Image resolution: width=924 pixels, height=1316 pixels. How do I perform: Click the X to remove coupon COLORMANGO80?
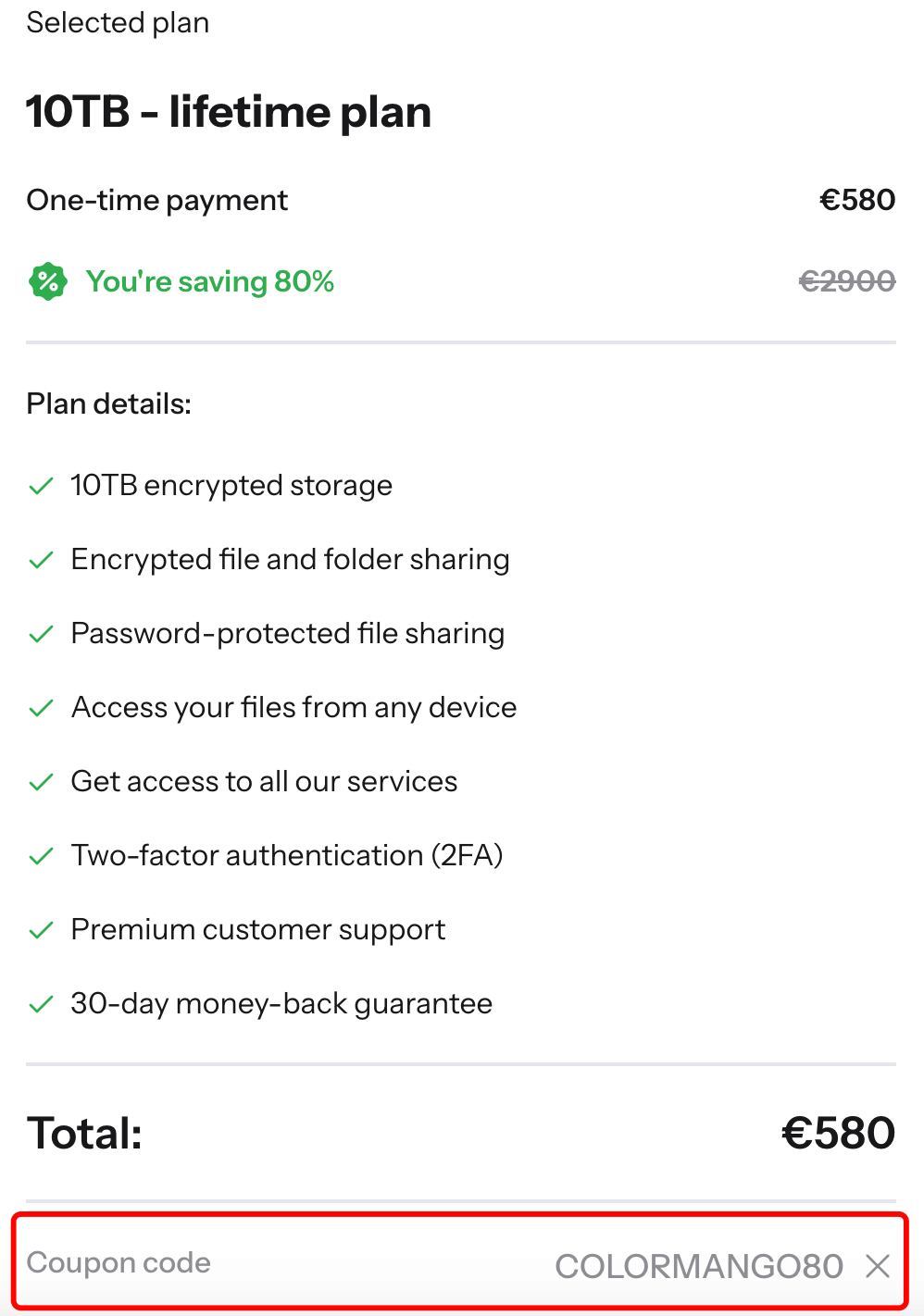click(x=876, y=1265)
